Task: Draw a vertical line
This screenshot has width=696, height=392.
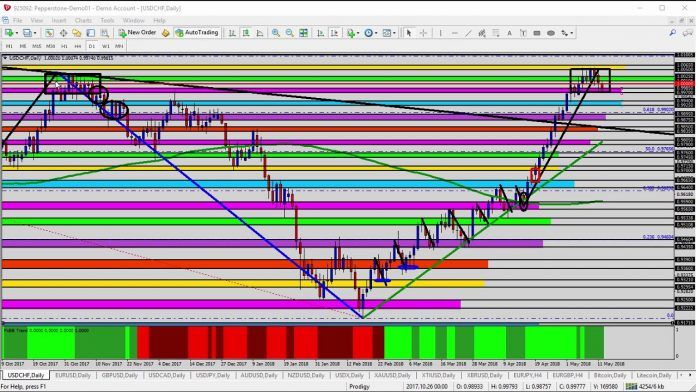Action: coord(440,33)
